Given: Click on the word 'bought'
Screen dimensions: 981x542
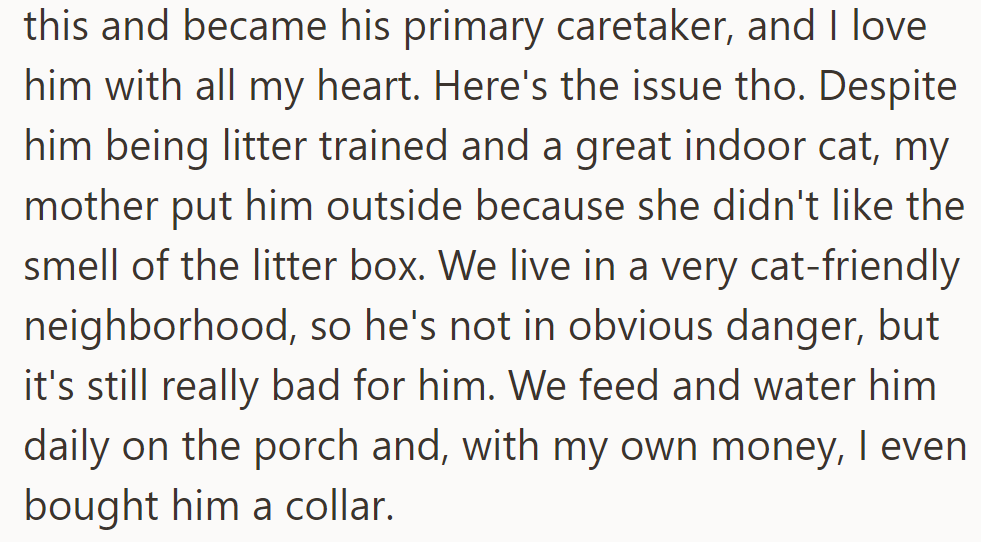Looking at the screenshot, I should coord(87,505).
